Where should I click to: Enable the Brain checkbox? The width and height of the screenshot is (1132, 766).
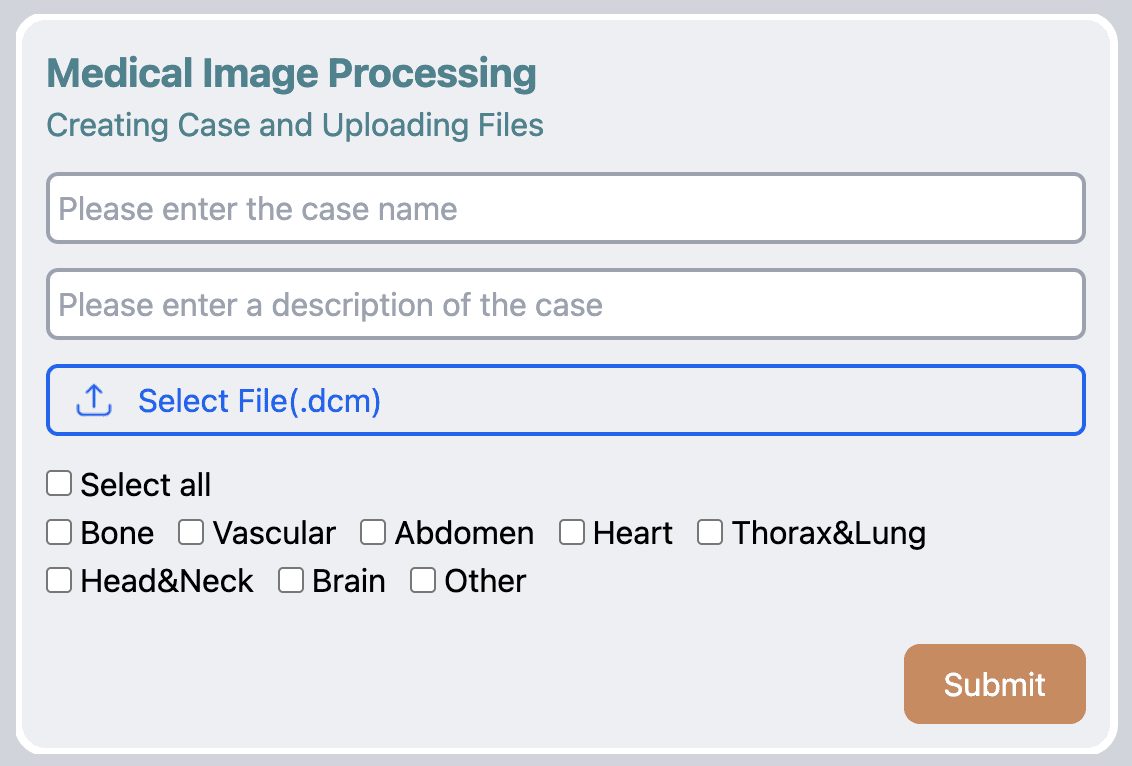291,580
